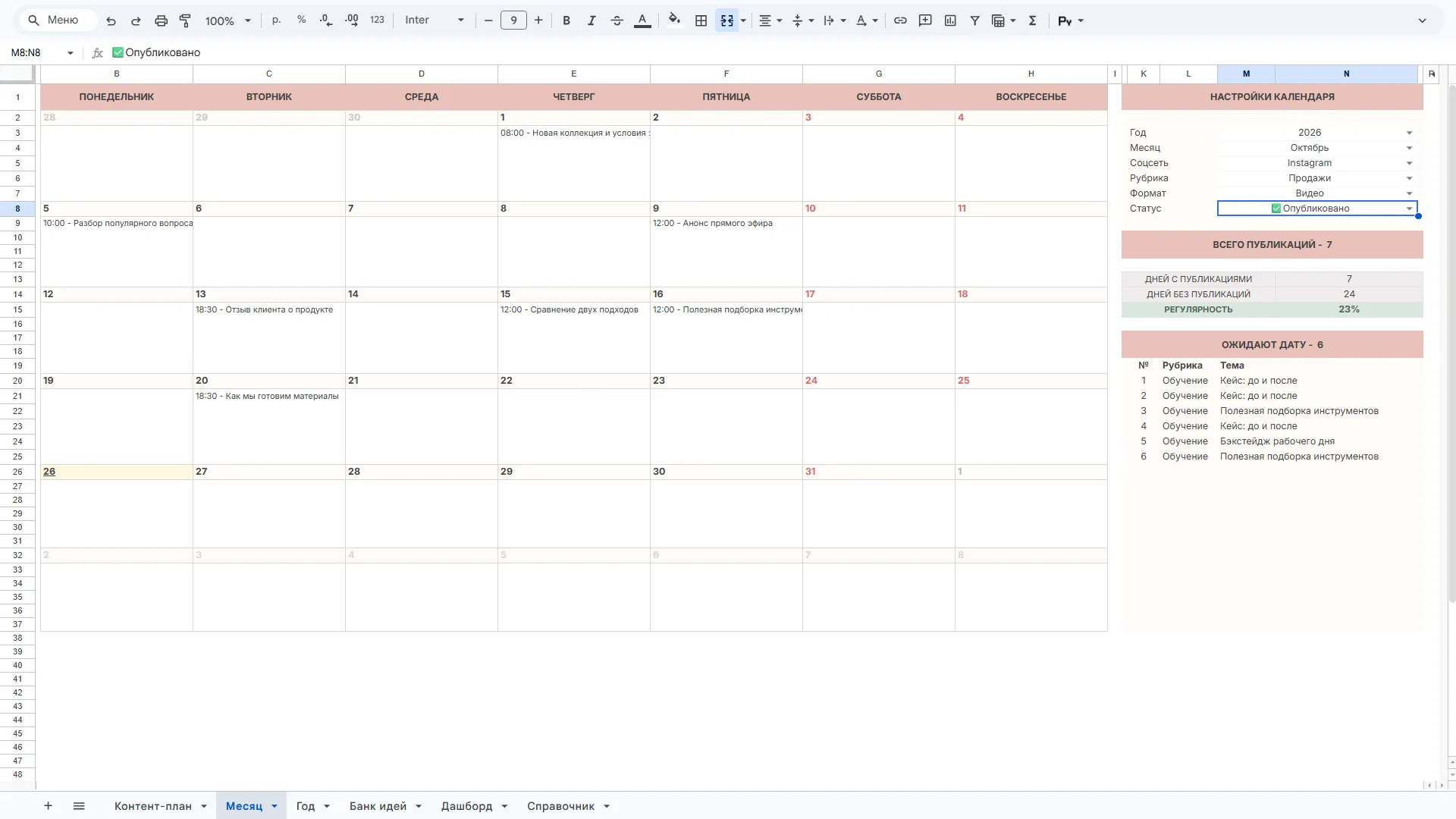Select the highlighted date 26 cell

click(x=117, y=472)
